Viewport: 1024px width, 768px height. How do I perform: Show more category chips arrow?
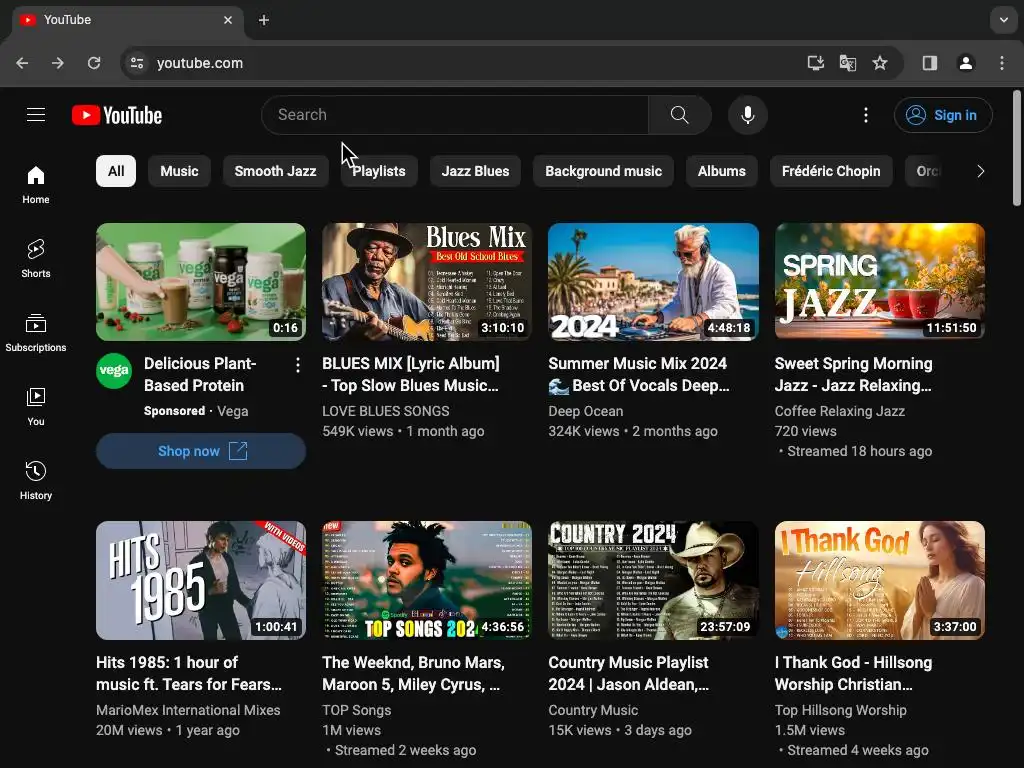coord(980,171)
